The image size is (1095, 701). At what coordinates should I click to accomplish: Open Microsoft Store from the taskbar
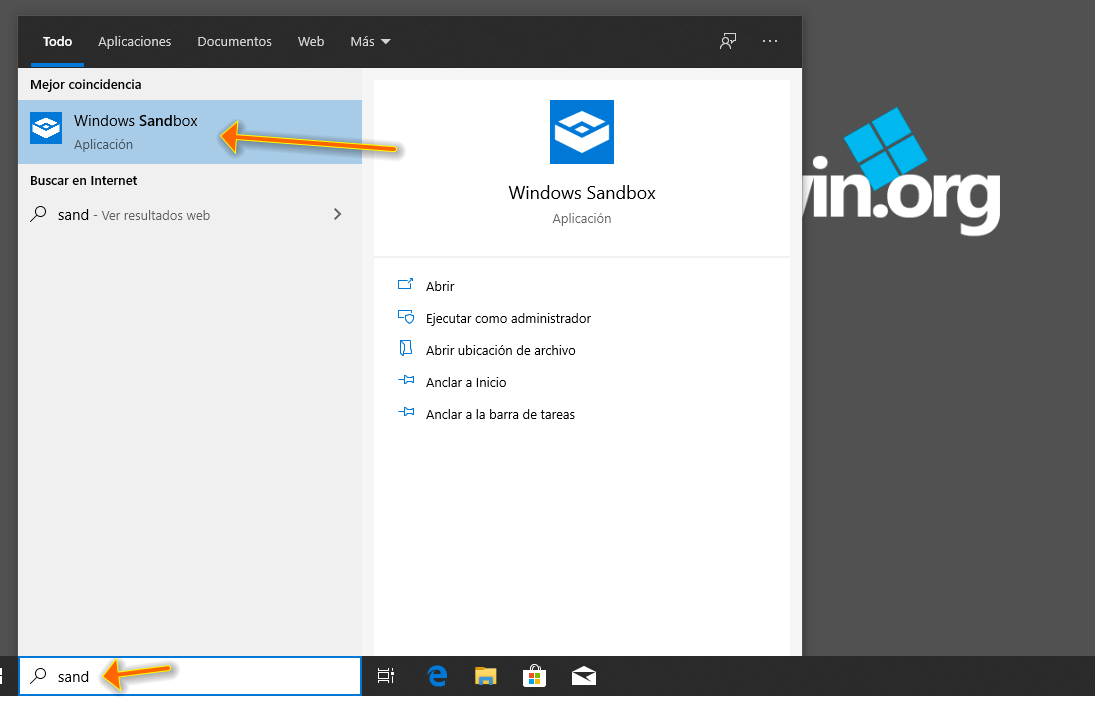coord(535,676)
